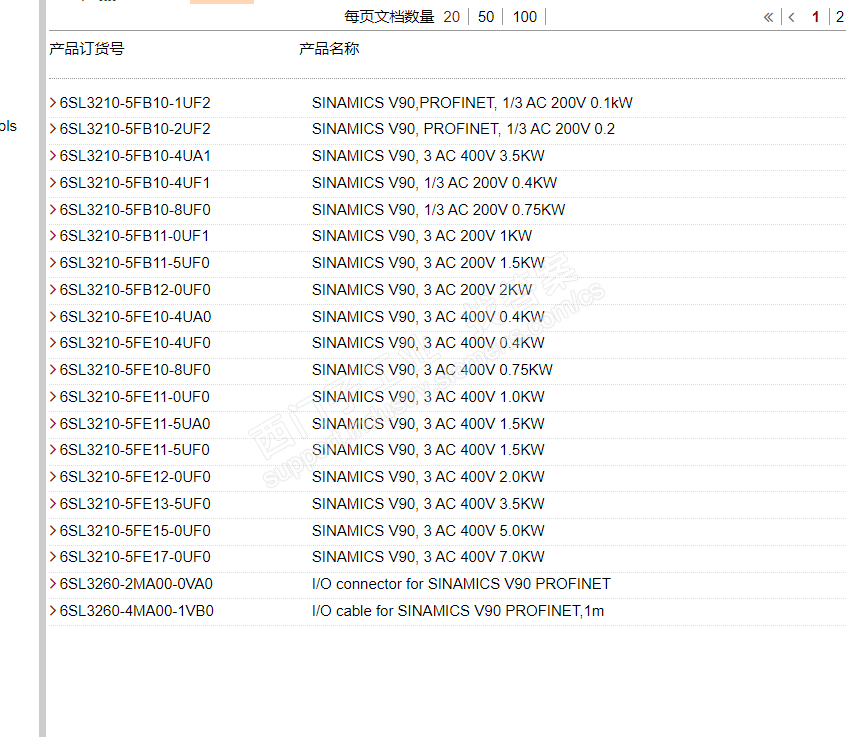Expand red chevron beside 6SL3260-2MA00-0VA0
The width and height of the screenshot is (846, 737).
[x=53, y=583]
